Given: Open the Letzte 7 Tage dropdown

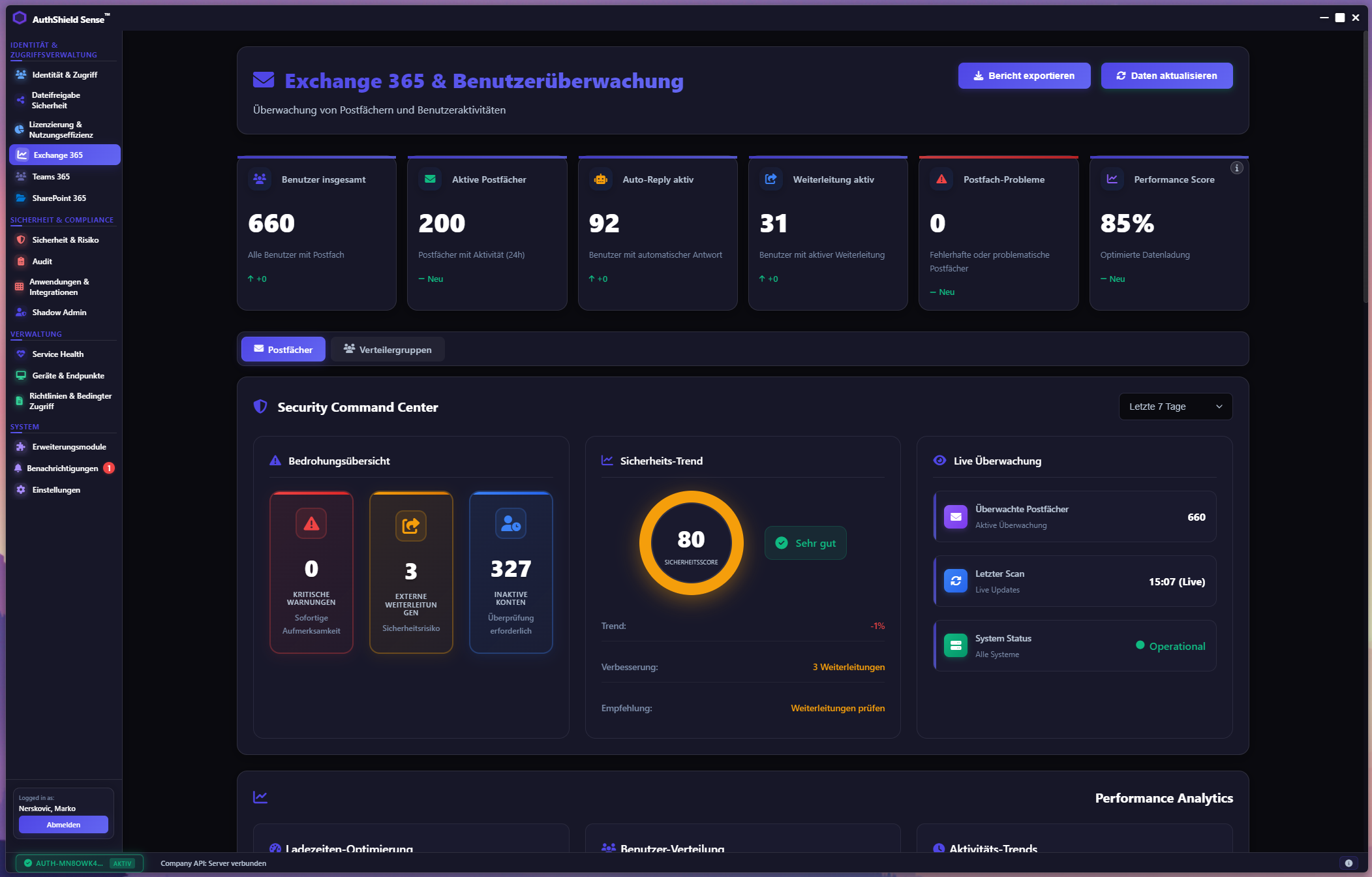Looking at the screenshot, I should [x=1175, y=407].
